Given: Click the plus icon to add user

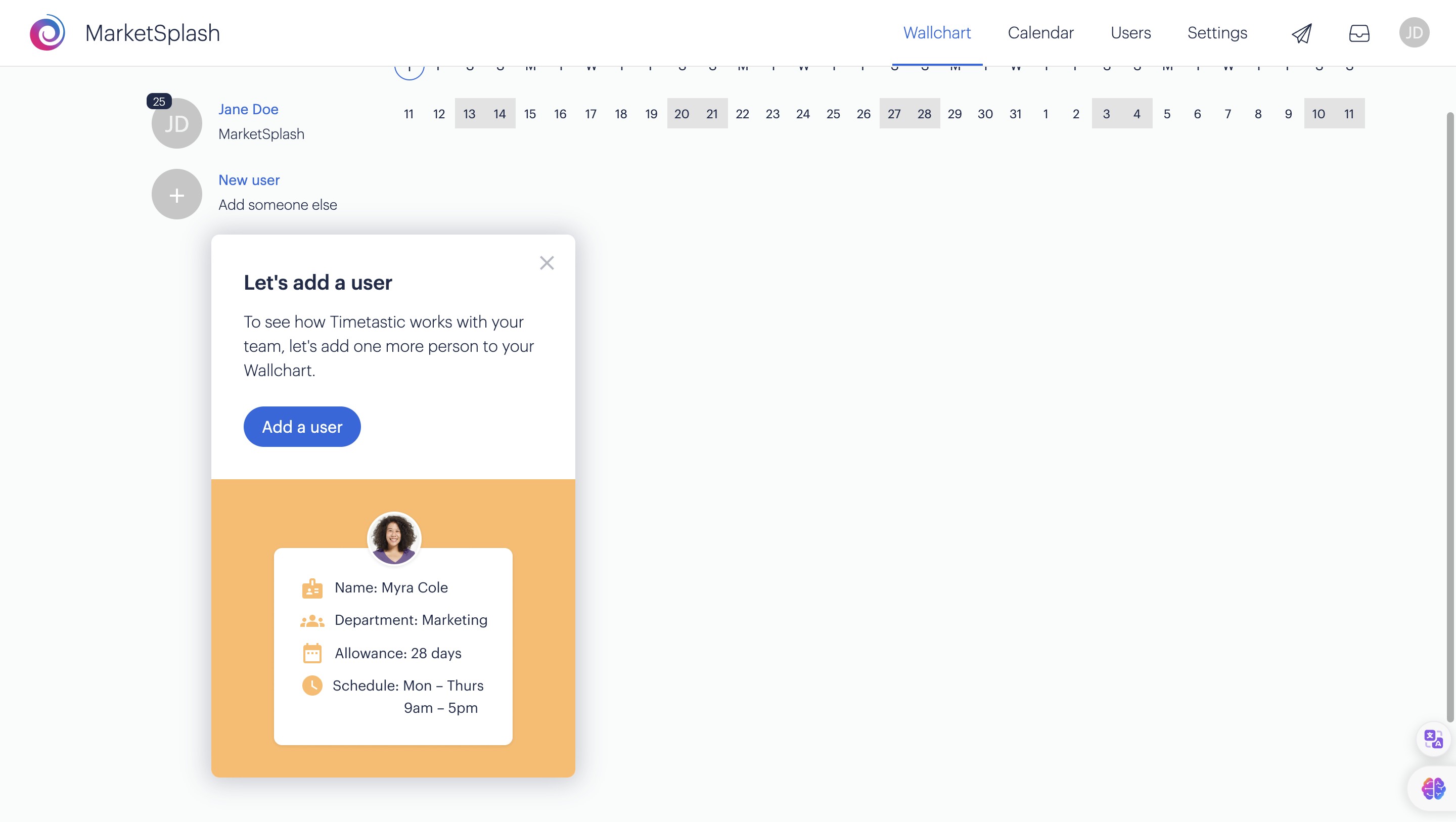Looking at the screenshot, I should pos(176,195).
